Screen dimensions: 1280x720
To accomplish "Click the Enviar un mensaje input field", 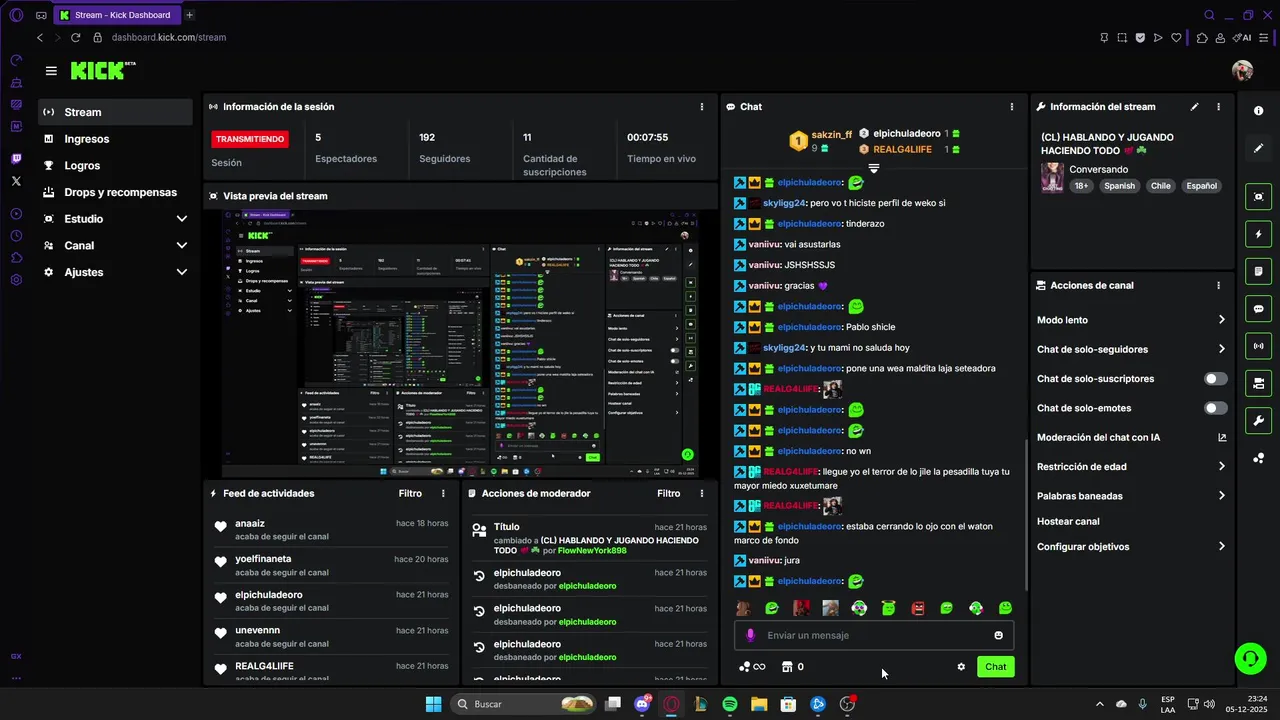I will pos(875,635).
